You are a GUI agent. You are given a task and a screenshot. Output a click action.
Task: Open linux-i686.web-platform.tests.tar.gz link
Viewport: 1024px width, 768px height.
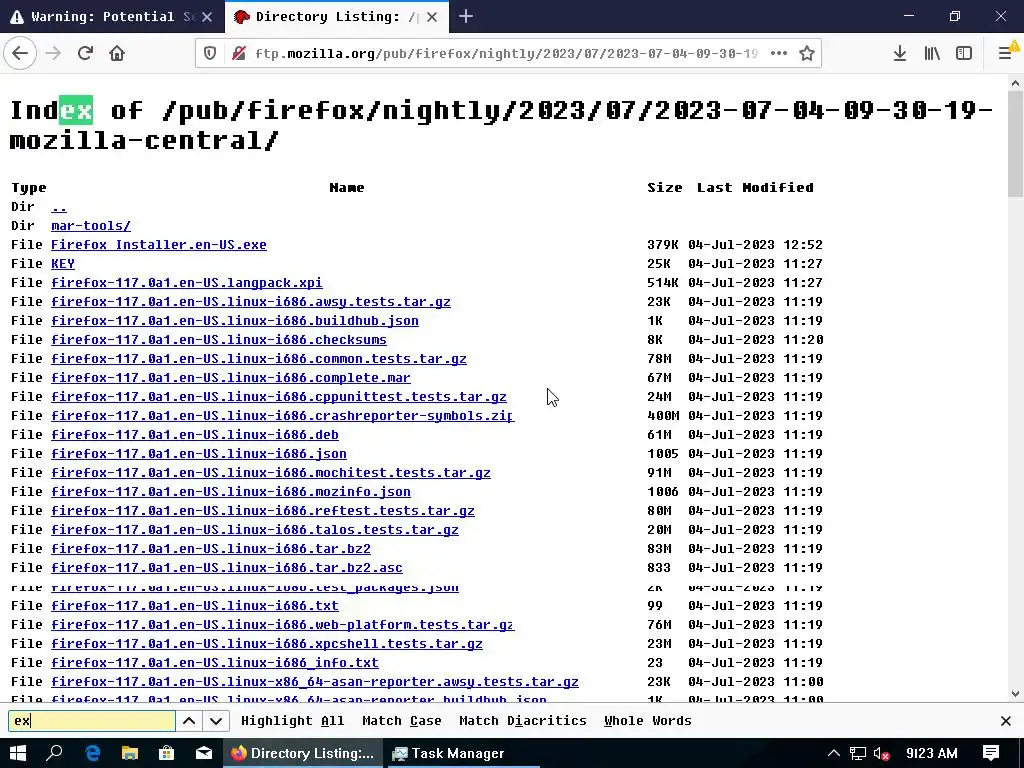[283, 624]
